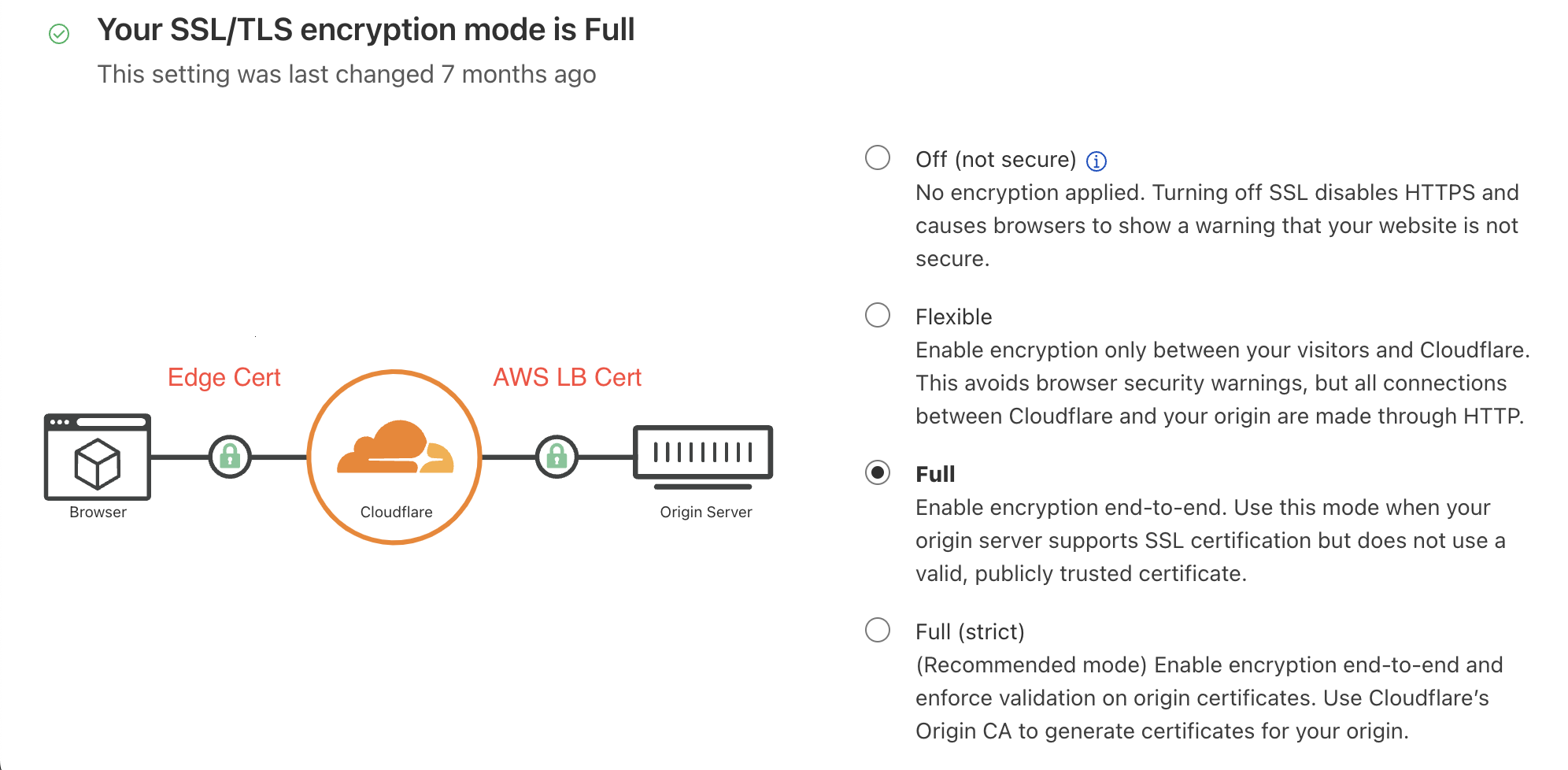Click the bold Full option label
The image size is (1568, 770).
[935, 475]
